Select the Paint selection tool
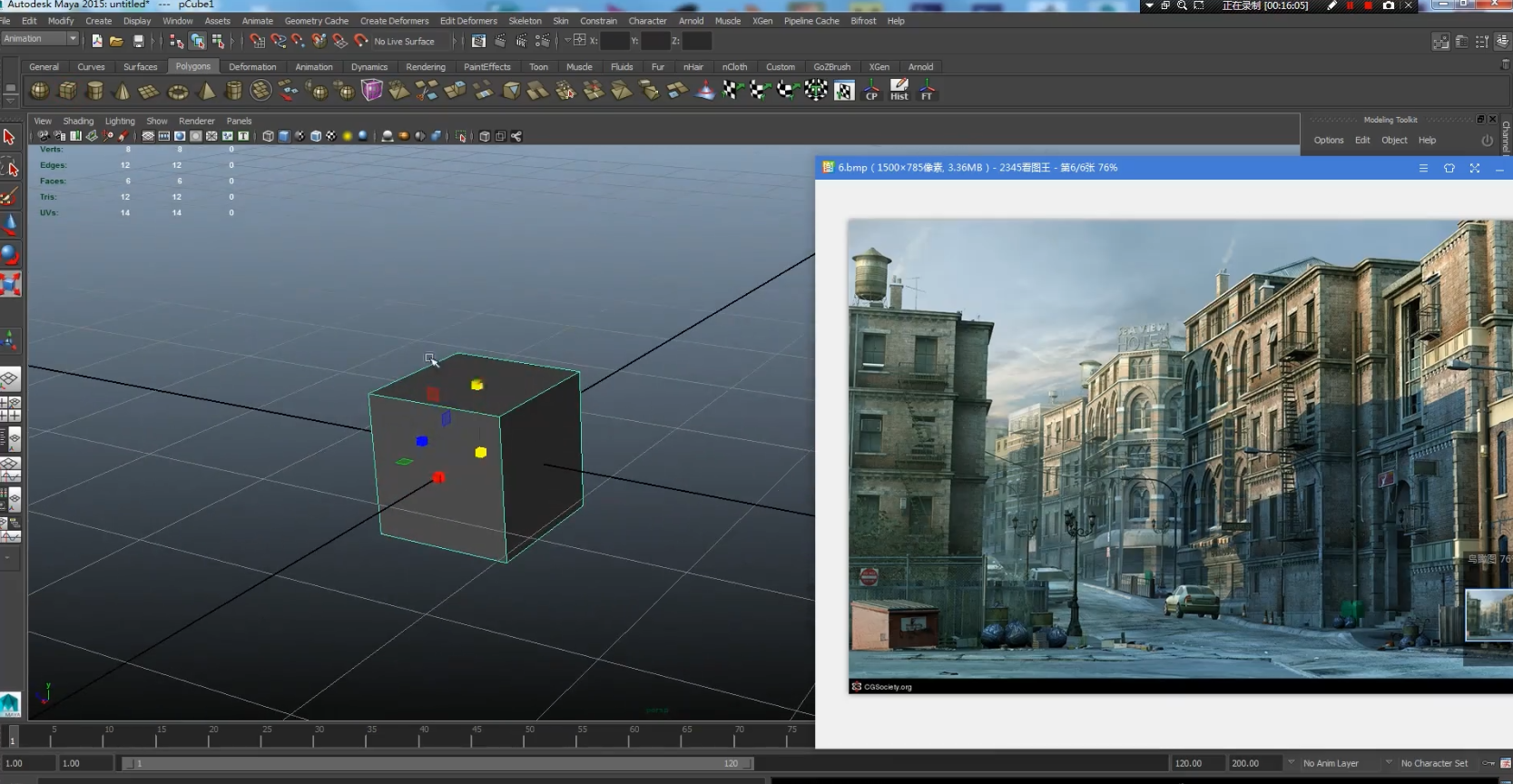1513x784 pixels. click(10, 197)
